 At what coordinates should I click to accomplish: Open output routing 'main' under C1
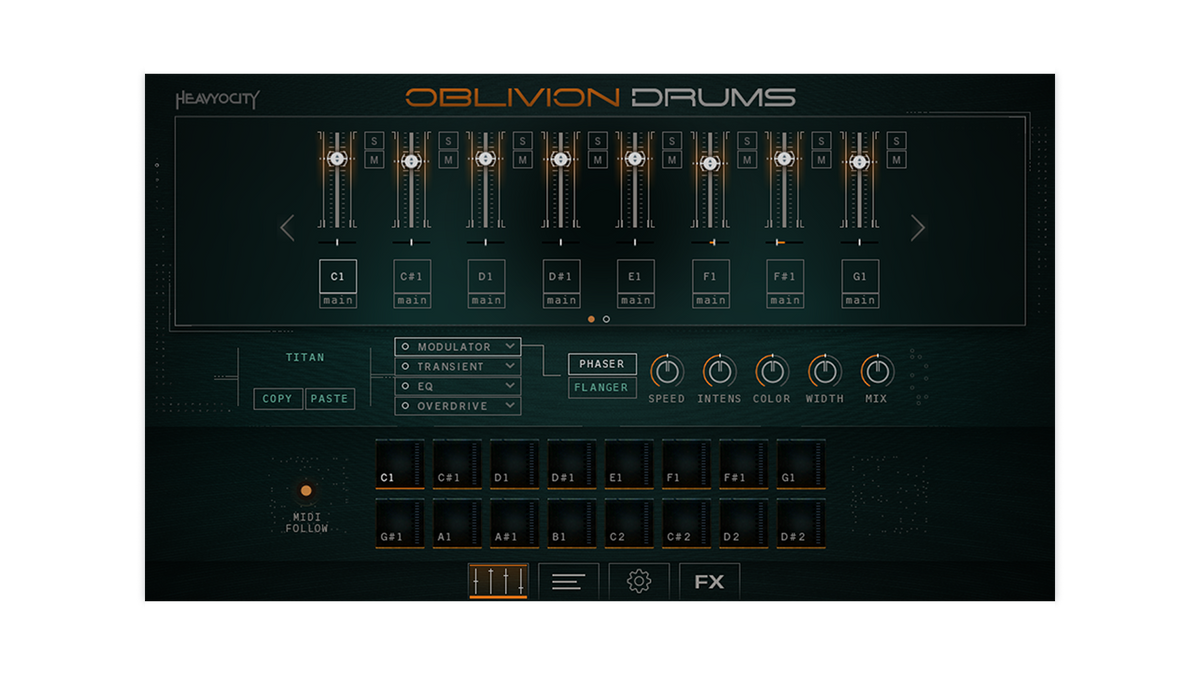pos(338,300)
